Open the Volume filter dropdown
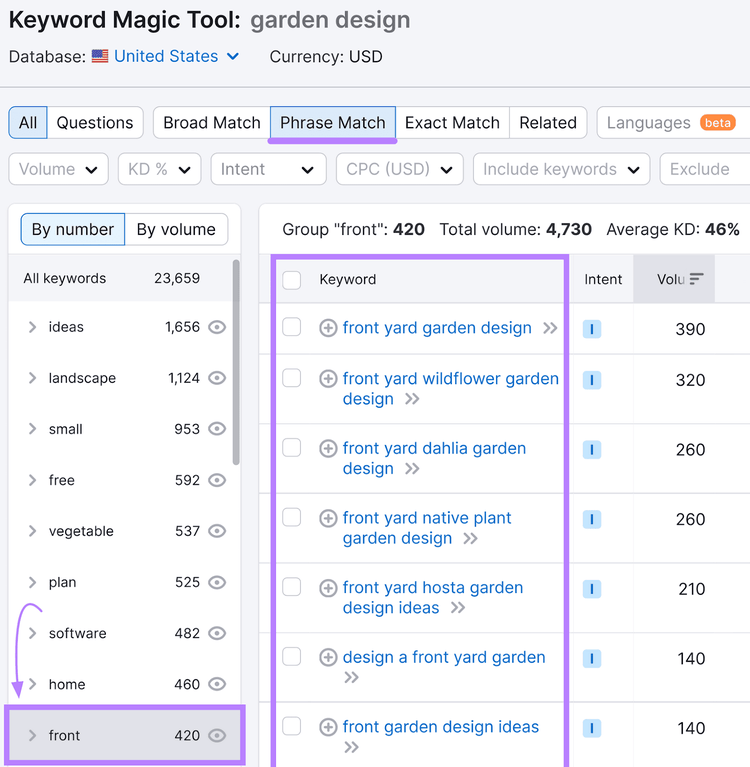This screenshot has height=767, width=750. [x=58, y=169]
